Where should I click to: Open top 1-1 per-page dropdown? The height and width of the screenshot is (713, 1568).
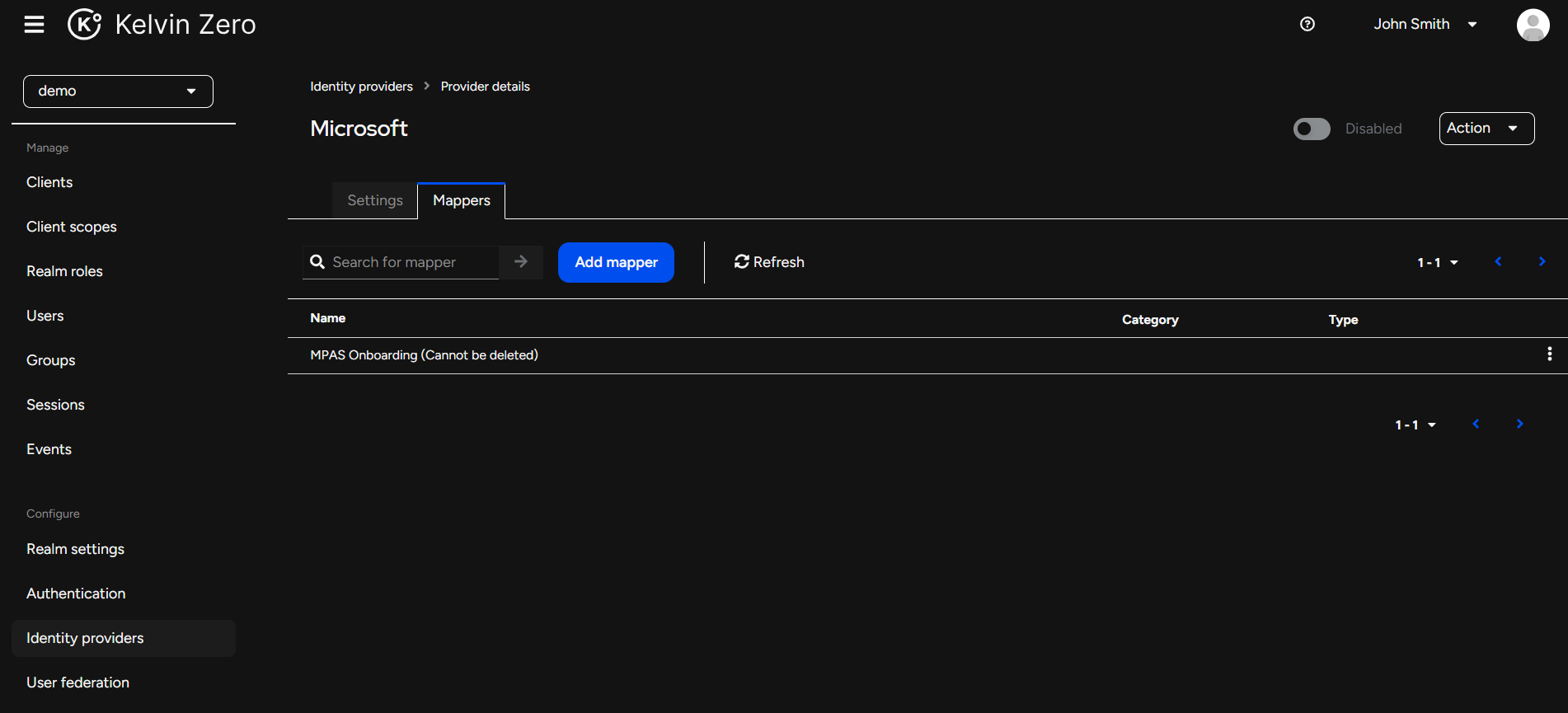tap(1438, 262)
